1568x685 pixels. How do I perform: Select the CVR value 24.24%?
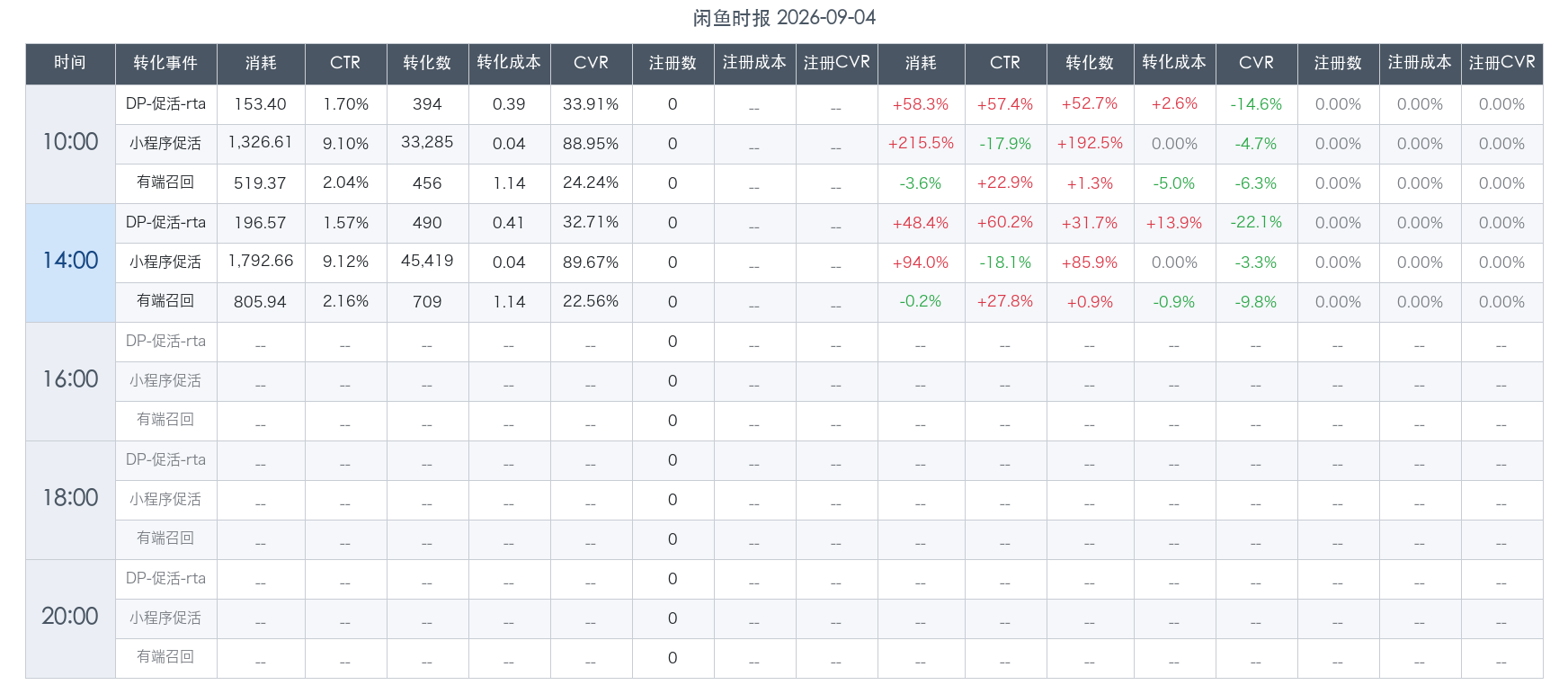(591, 183)
